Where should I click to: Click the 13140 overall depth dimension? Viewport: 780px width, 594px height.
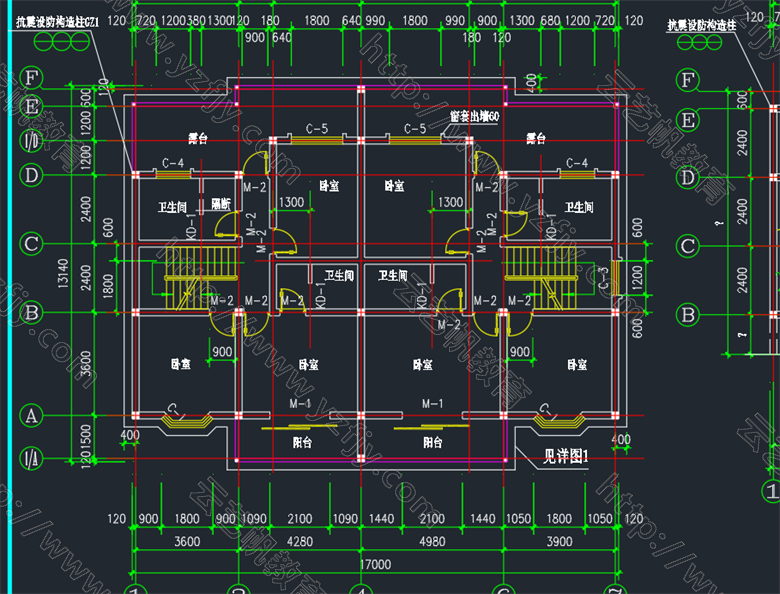point(63,273)
